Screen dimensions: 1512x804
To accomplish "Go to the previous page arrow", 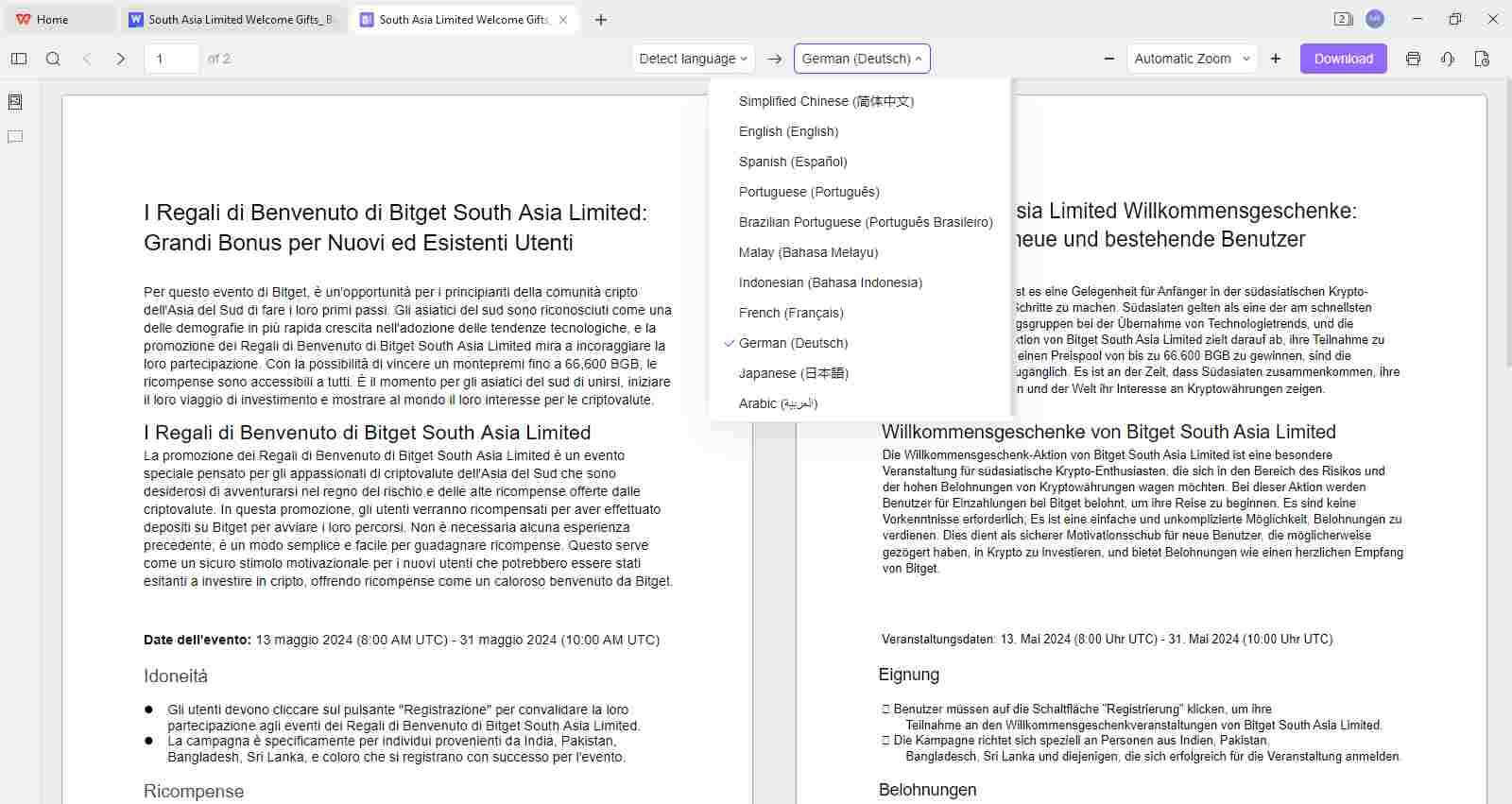I will [x=87, y=59].
